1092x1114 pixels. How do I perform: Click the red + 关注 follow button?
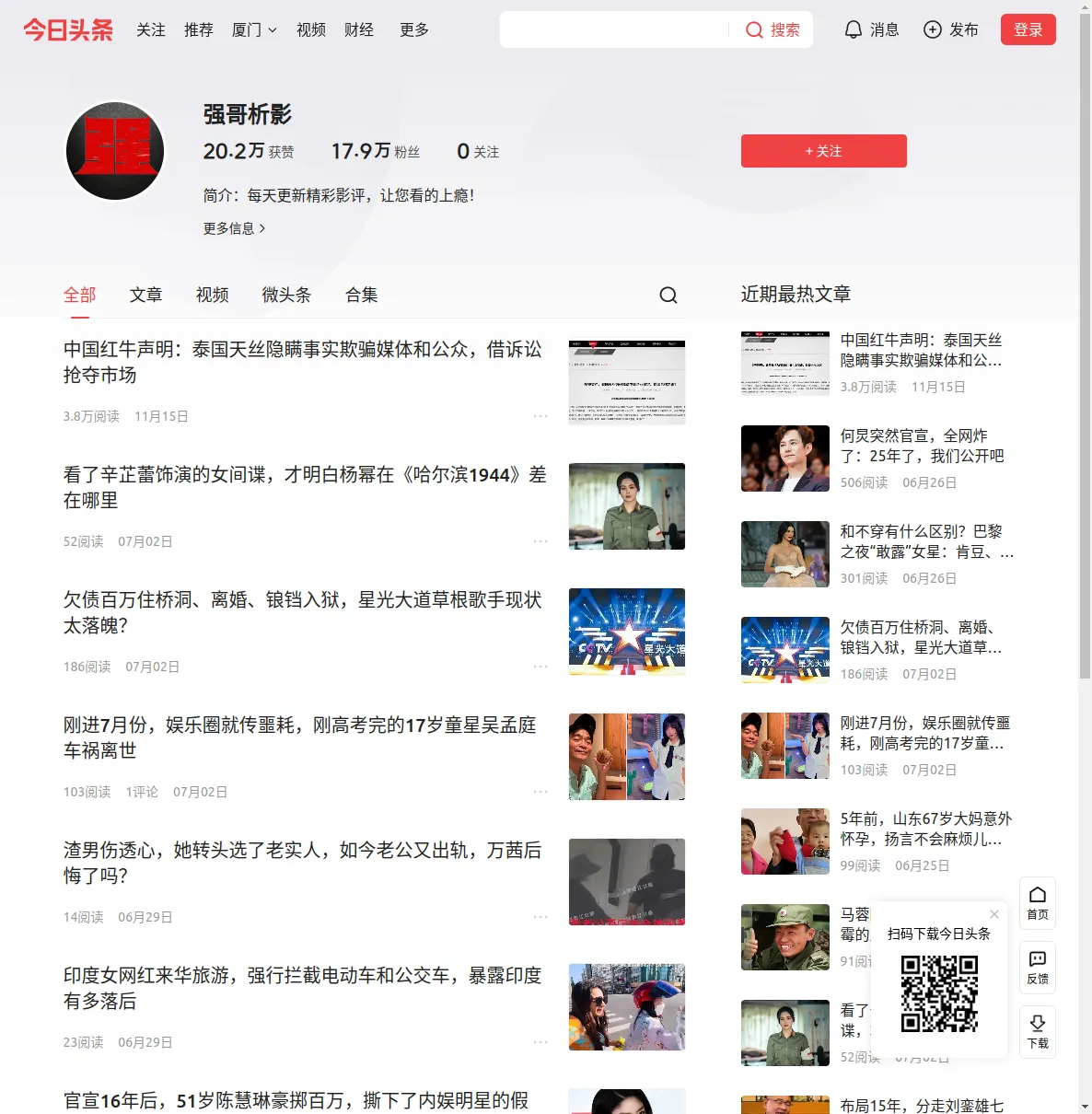[x=824, y=151]
